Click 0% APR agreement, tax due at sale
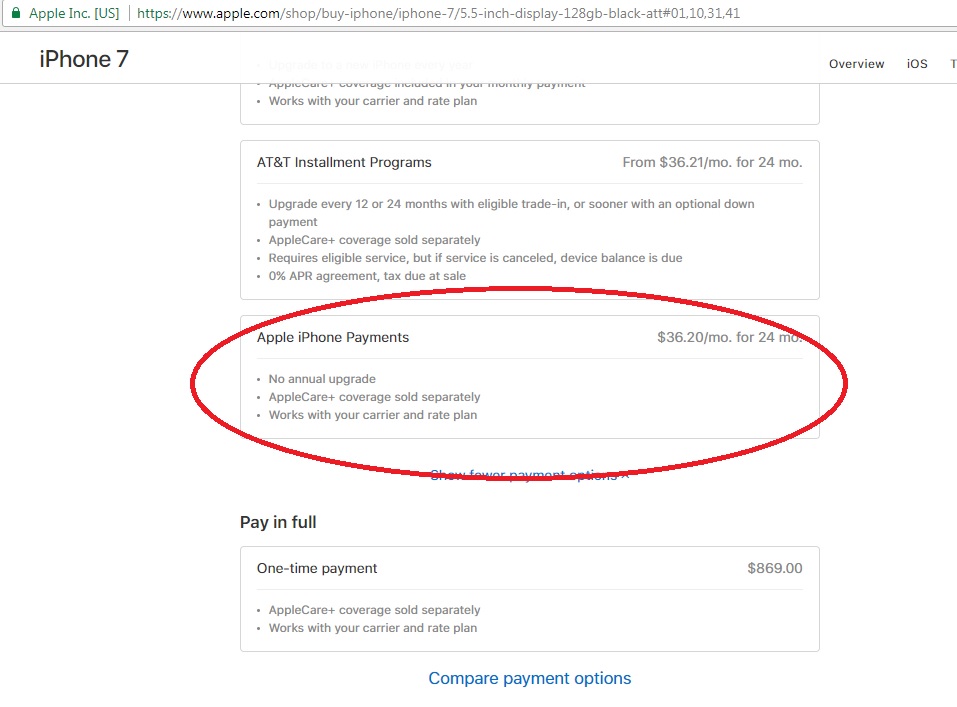The height and width of the screenshot is (707, 957). (367, 276)
